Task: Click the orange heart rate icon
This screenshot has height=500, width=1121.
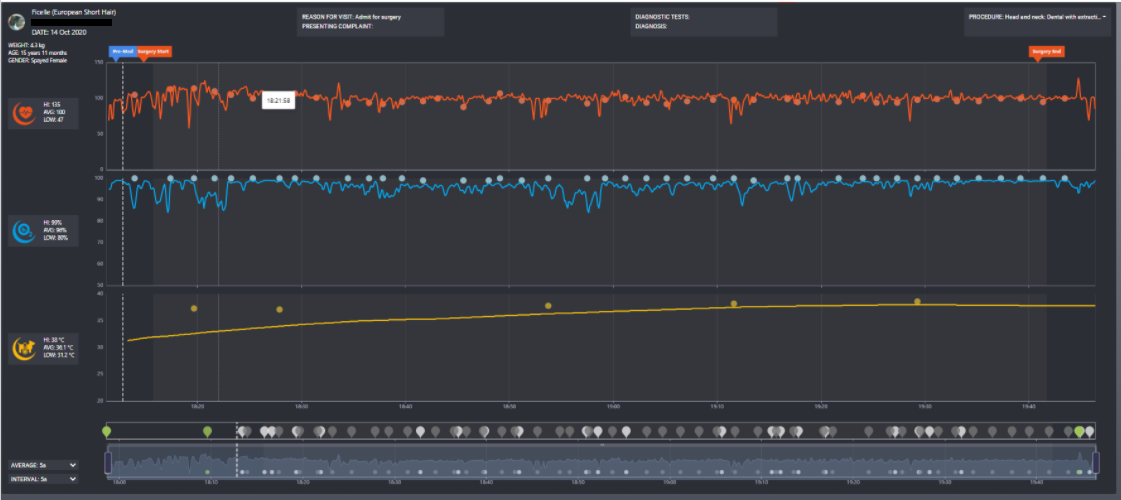Action: tap(26, 112)
